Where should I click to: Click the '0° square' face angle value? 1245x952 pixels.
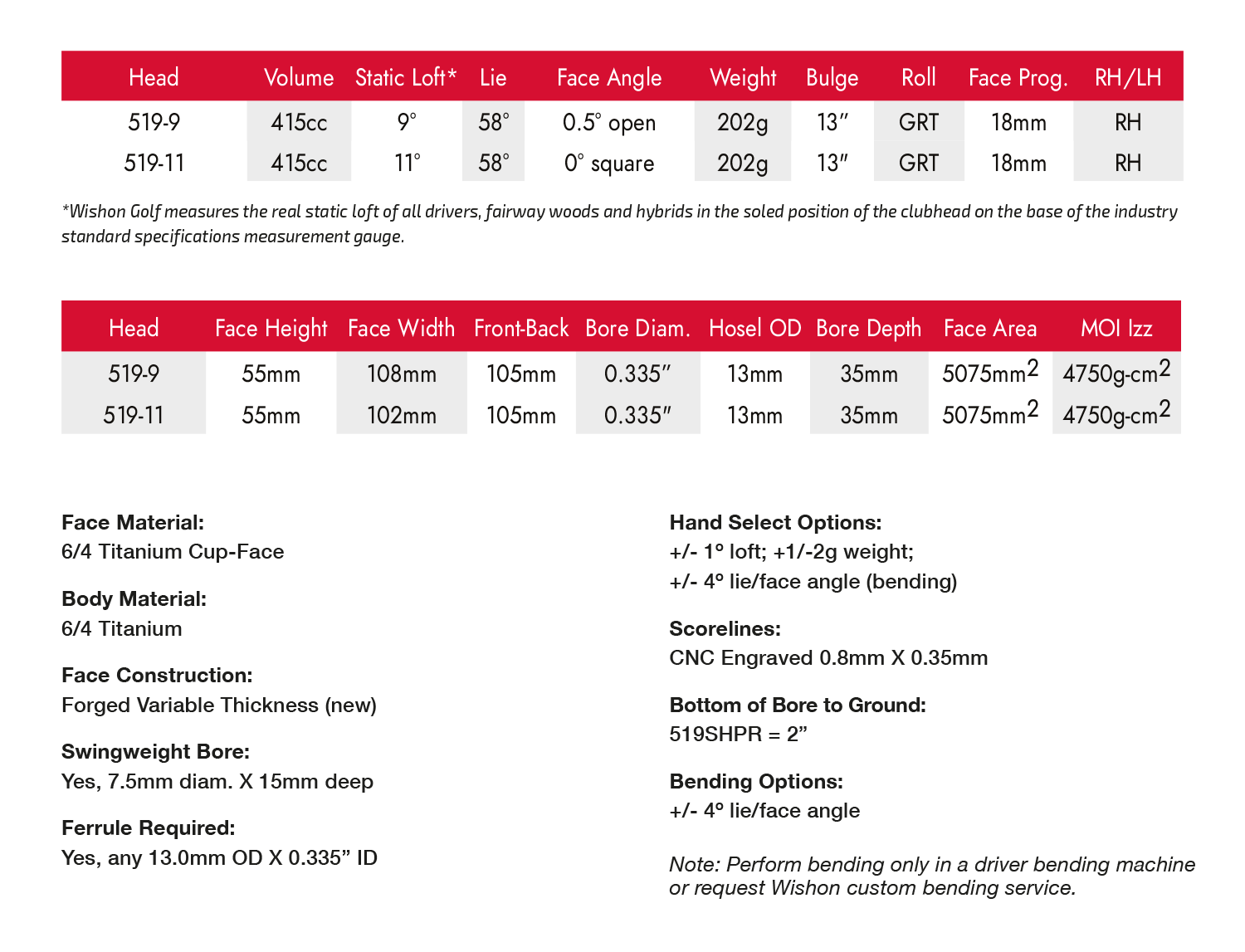point(609,164)
